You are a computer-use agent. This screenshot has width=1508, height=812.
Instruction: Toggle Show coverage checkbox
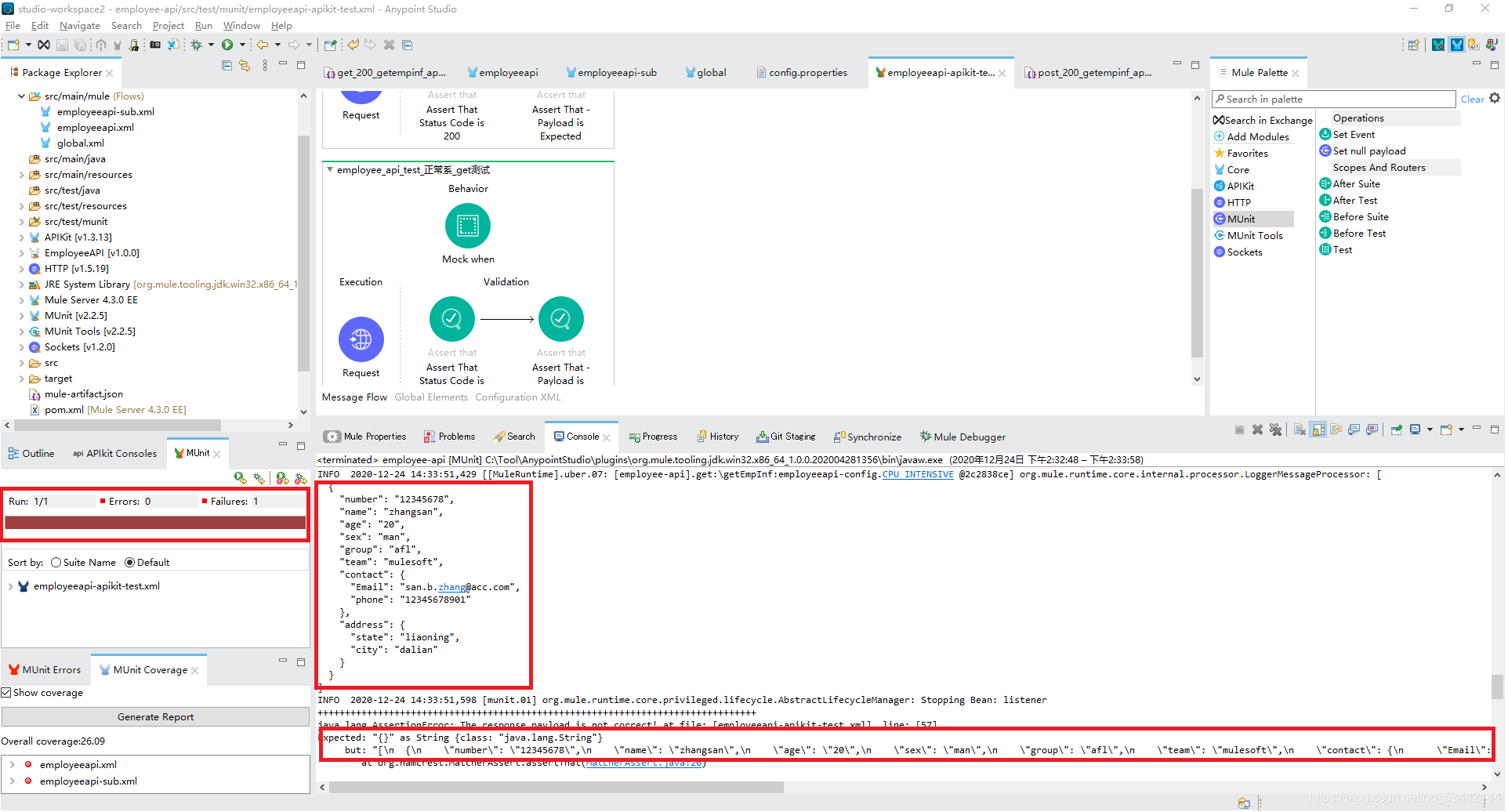tap(6, 693)
